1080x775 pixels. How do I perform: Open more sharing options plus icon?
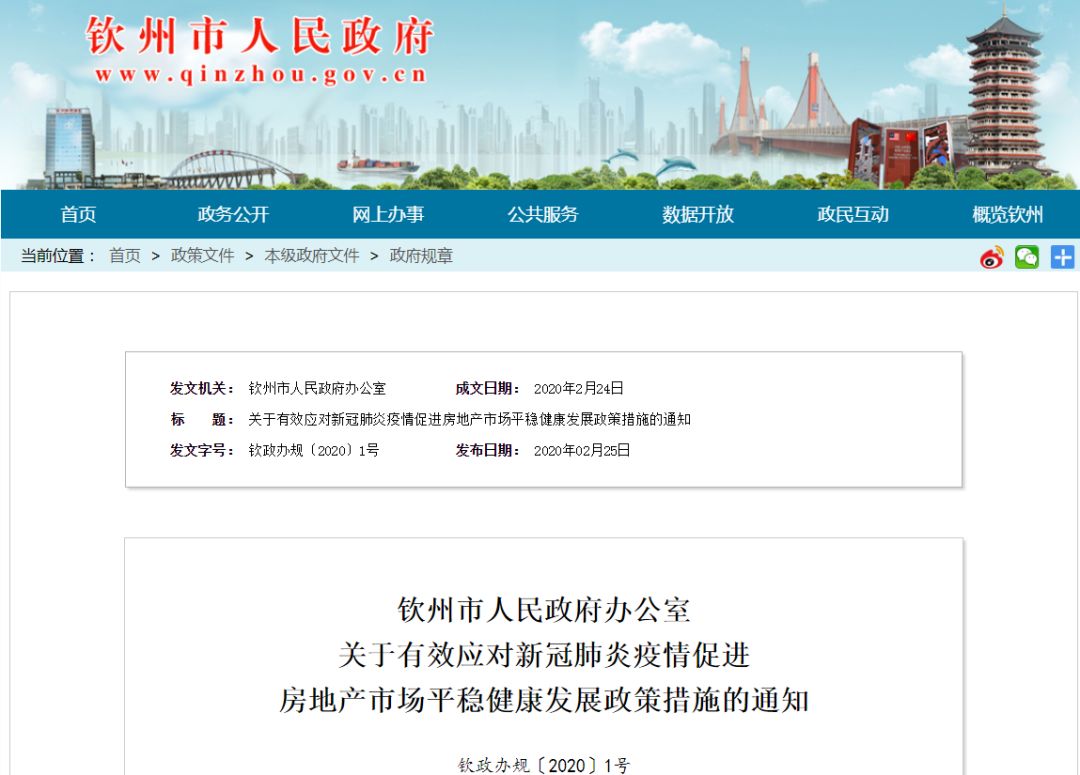tap(1062, 257)
